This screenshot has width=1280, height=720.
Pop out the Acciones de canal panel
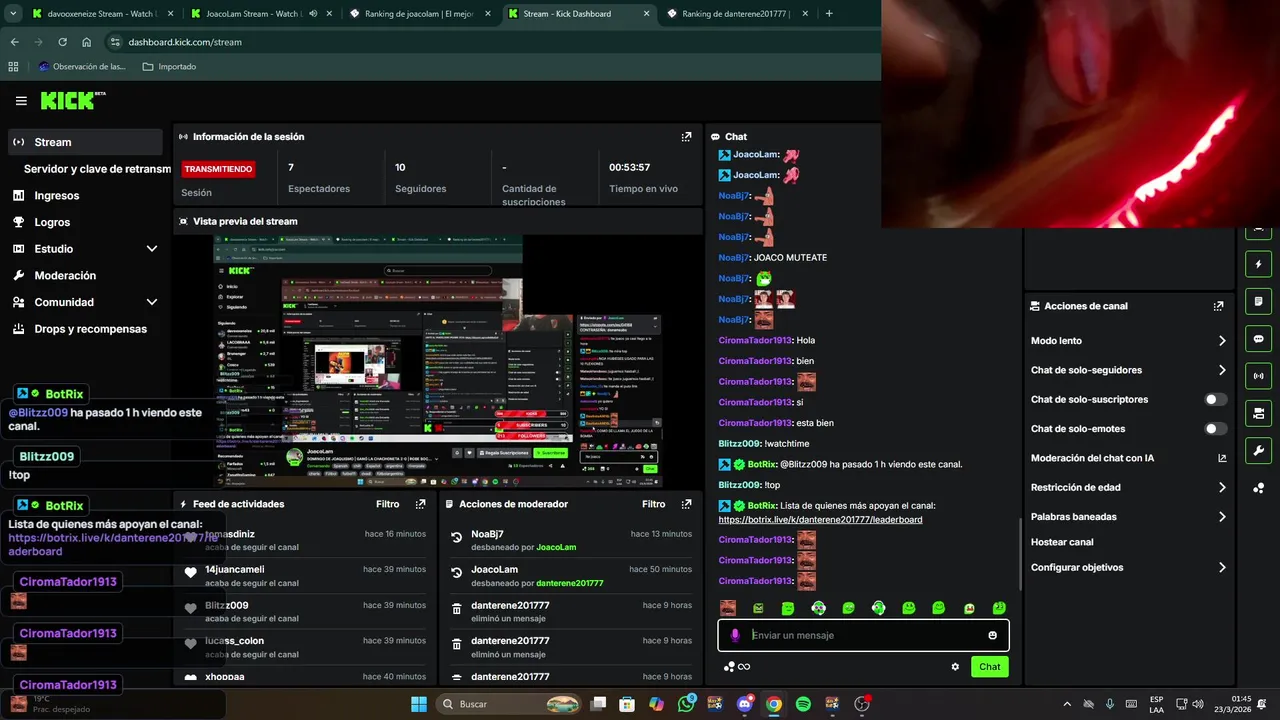tap(1218, 306)
